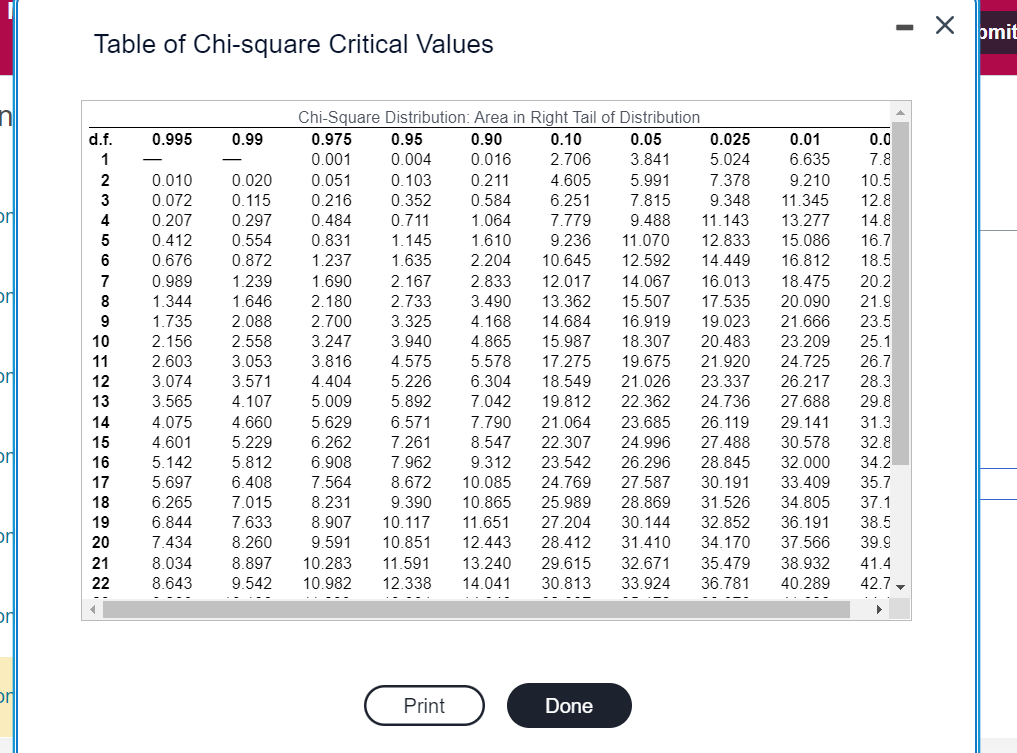
Task: Select the 0.995 column header
Action: 172,139
